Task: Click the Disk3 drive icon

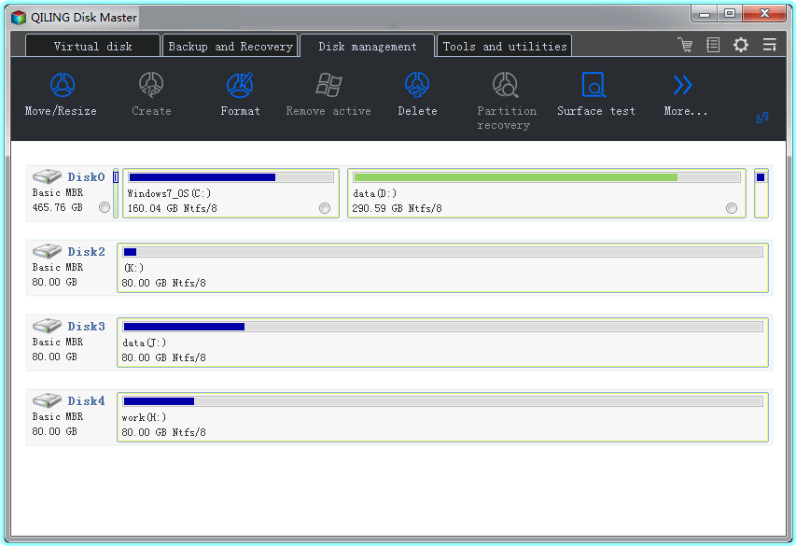Action: tap(47, 325)
